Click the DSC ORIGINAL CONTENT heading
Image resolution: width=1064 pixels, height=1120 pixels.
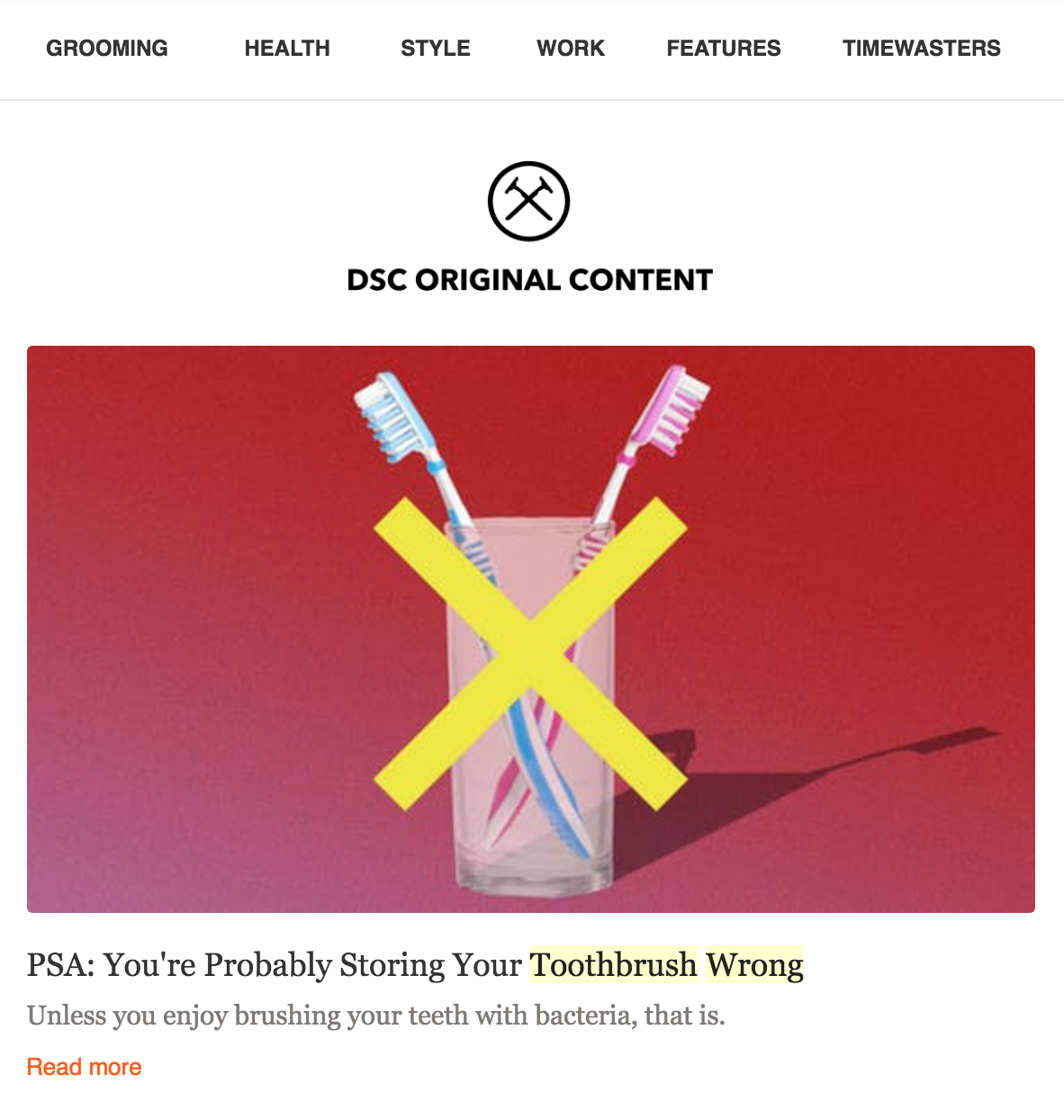(530, 280)
